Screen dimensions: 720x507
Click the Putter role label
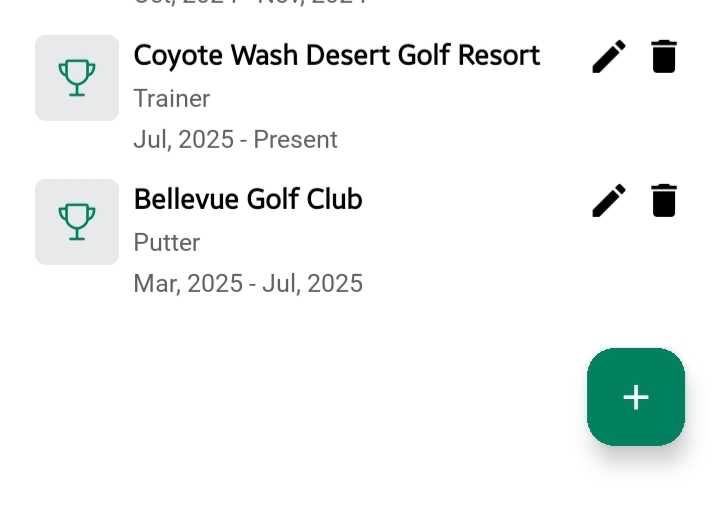click(166, 243)
